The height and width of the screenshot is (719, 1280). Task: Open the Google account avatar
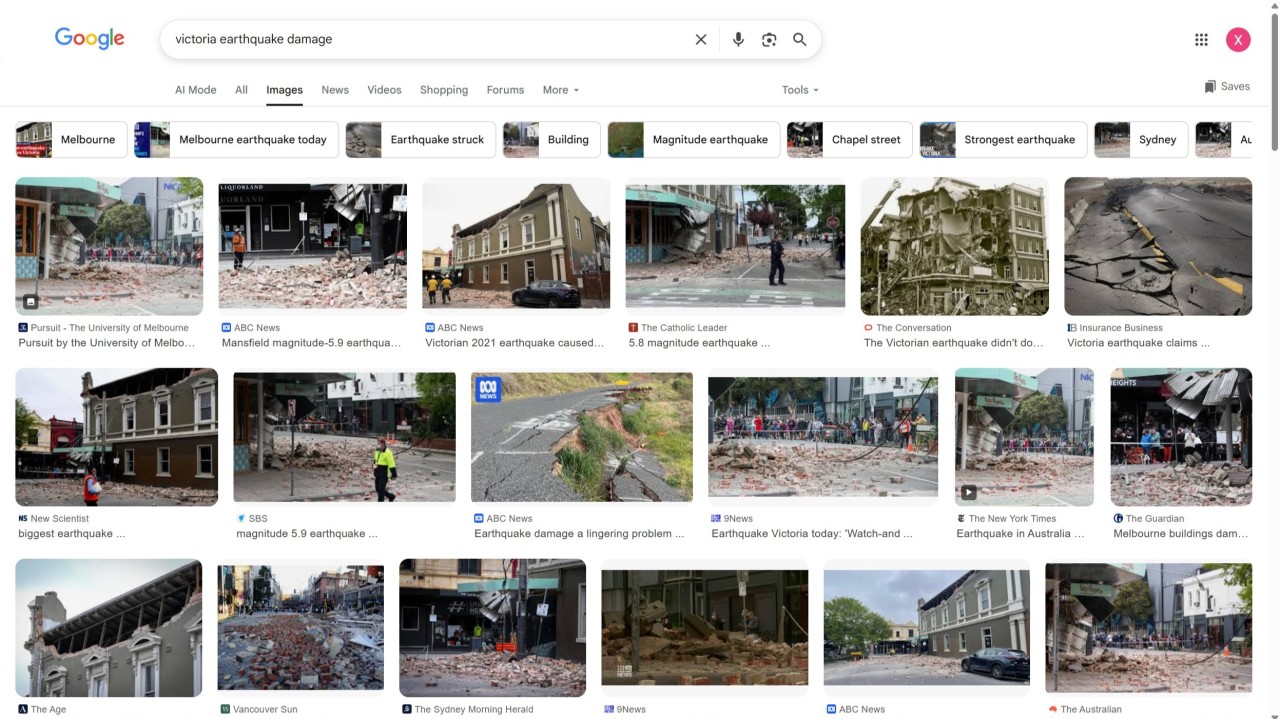click(x=1238, y=40)
